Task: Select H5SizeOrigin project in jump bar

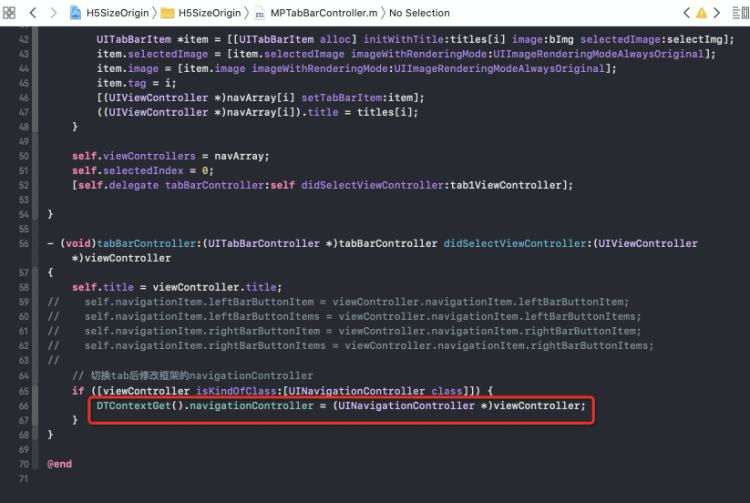Action: [x=117, y=13]
